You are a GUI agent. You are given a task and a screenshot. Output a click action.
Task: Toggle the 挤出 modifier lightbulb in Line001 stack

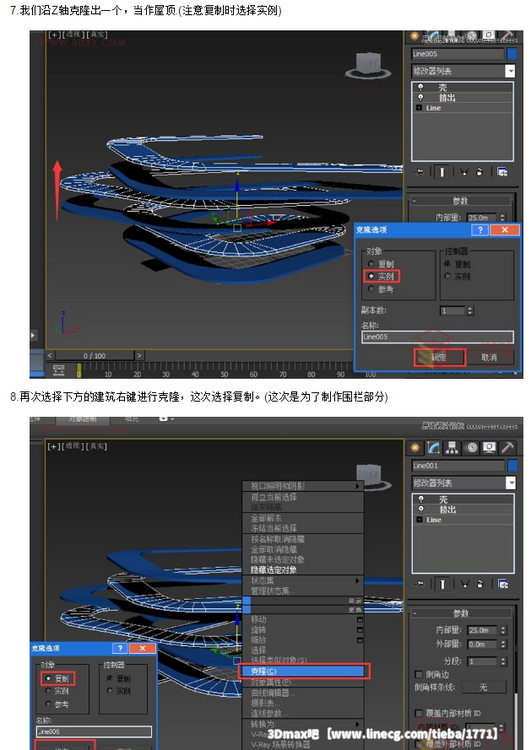click(x=421, y=509)
